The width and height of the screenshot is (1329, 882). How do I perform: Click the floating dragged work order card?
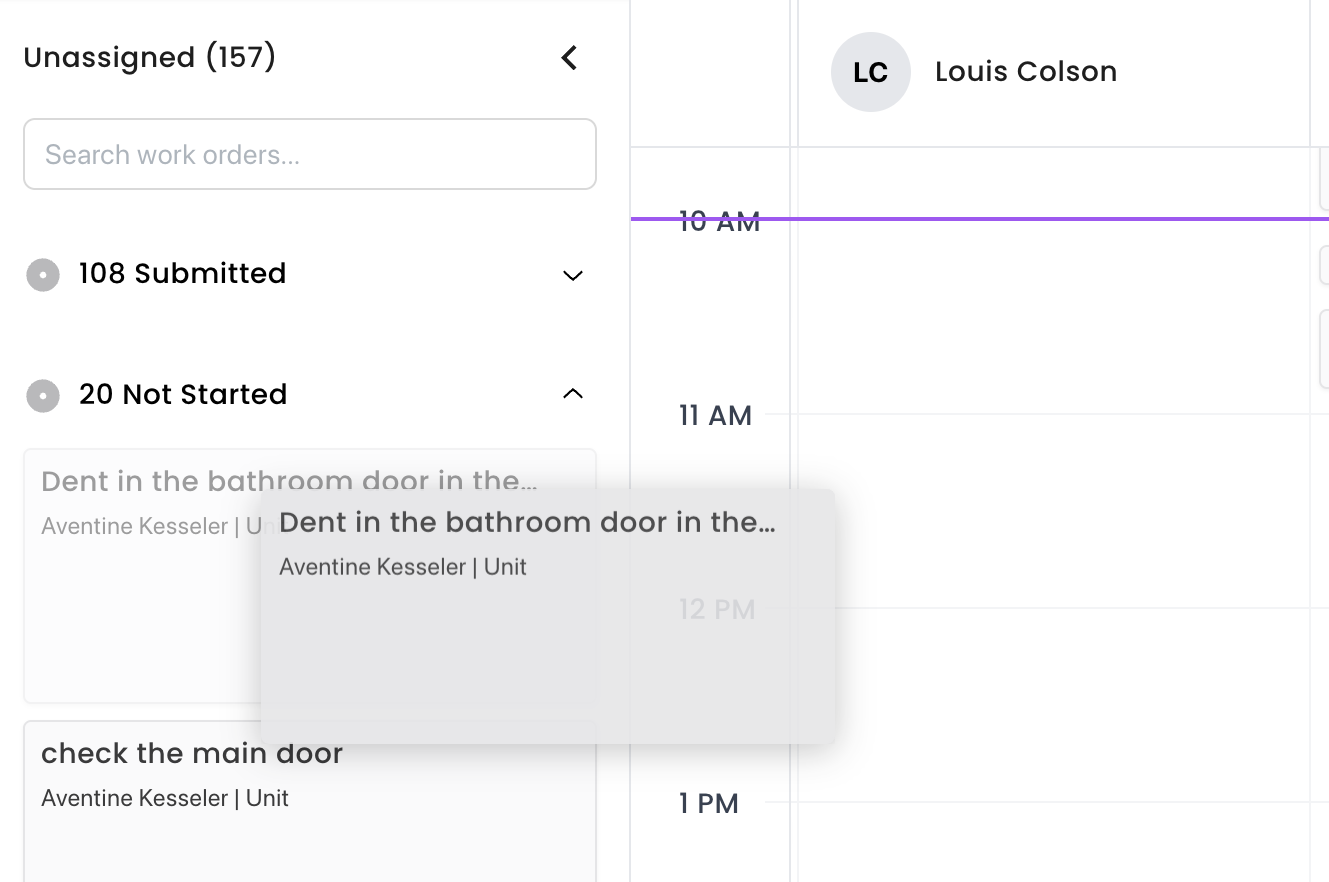coord(548,616)
